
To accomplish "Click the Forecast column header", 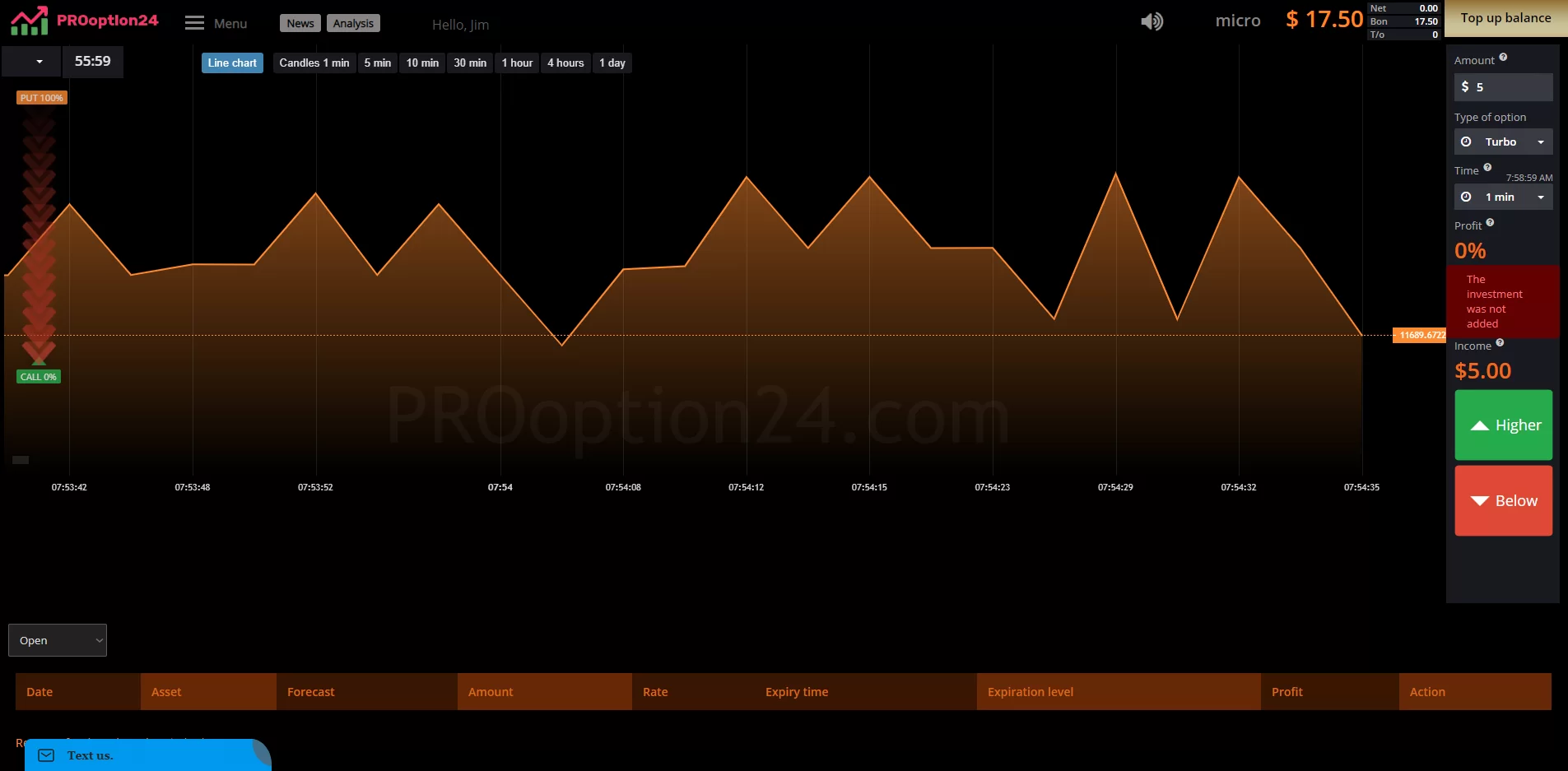I will [x=366, y=692].
